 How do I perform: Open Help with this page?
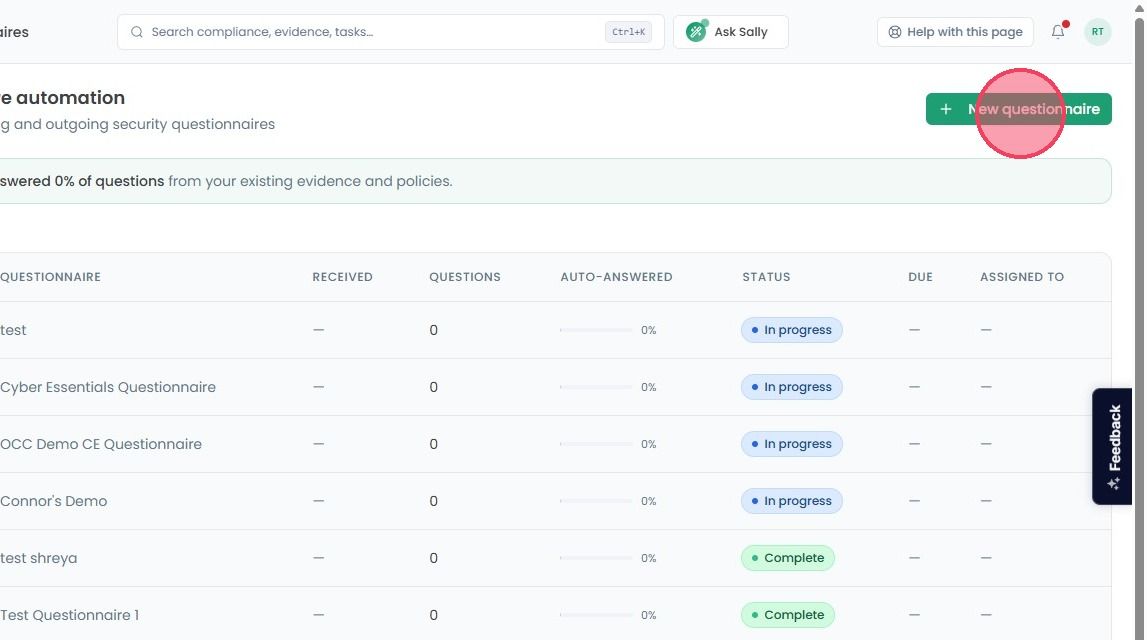955,32
